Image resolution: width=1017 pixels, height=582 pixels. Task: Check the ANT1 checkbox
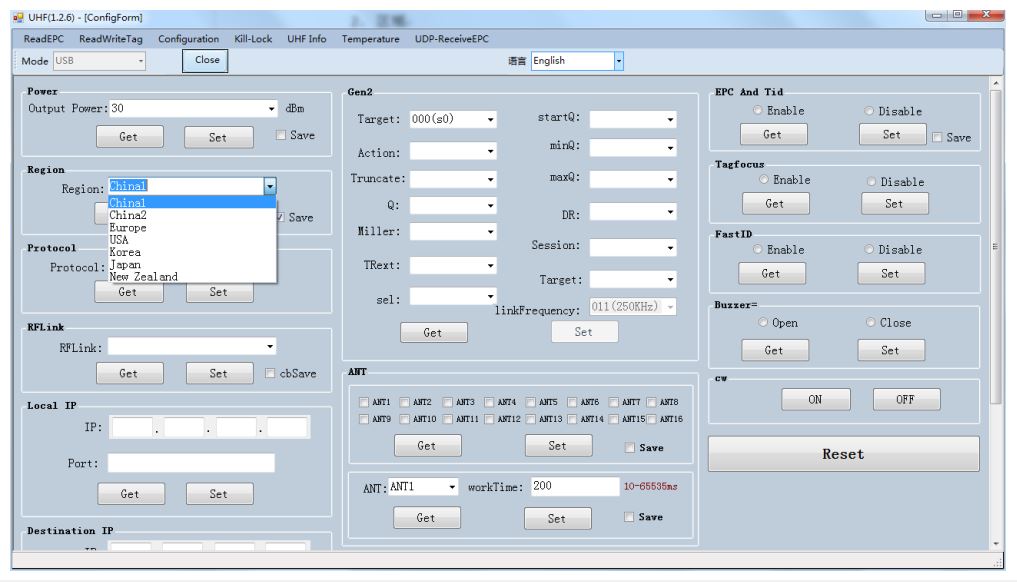click(x=365, y=402)
